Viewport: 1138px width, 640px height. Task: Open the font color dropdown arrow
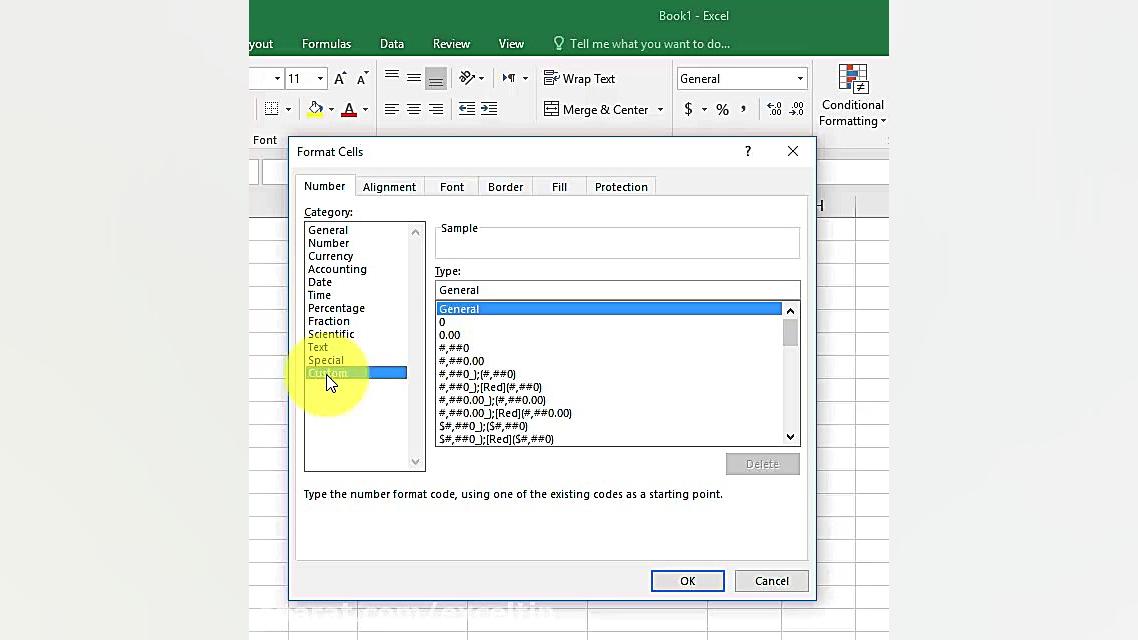[x=365, y=110]
